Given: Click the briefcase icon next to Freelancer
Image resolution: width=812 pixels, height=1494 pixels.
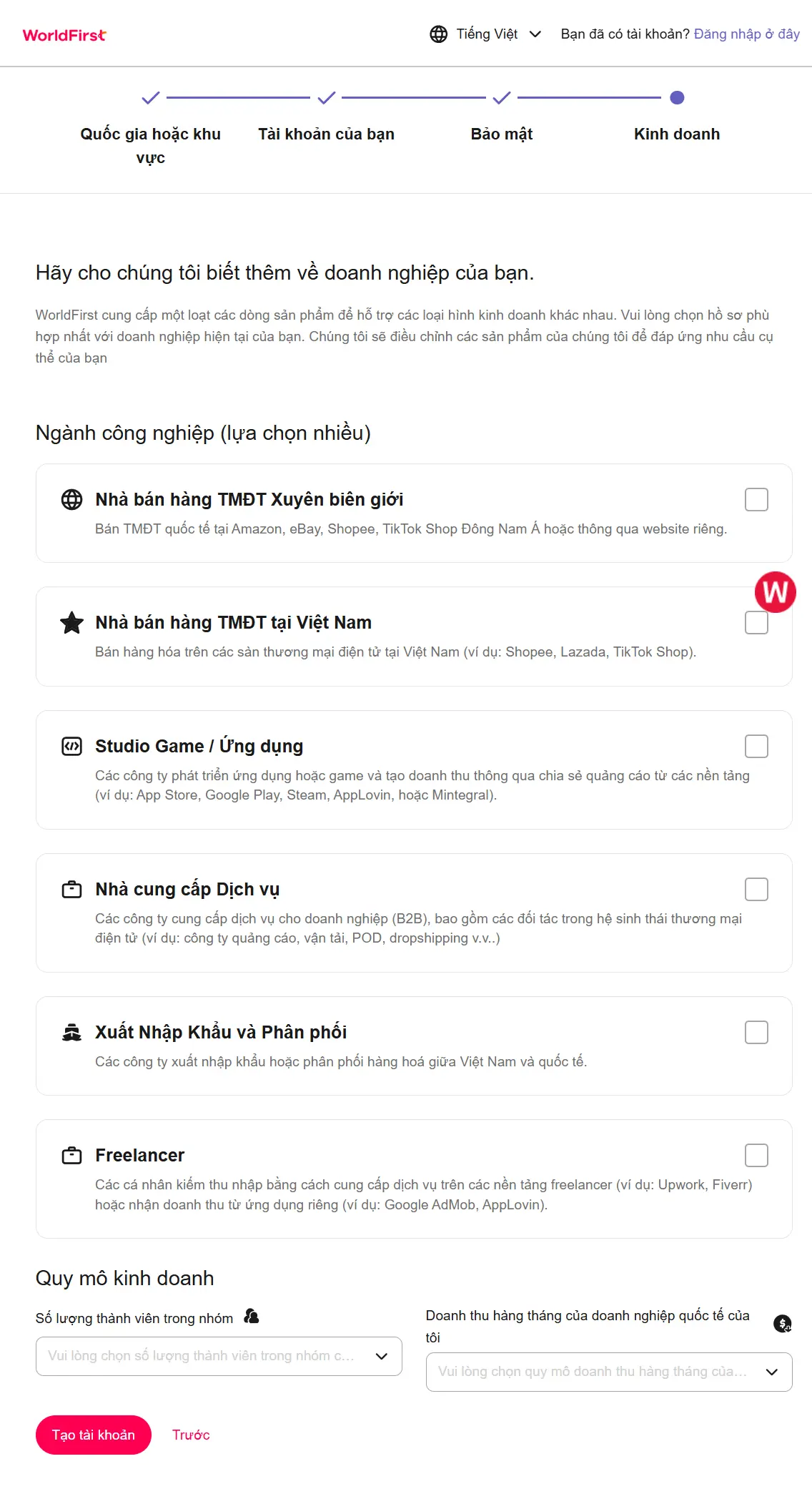Looking at the screenshot, I should (x=71, y=1155).
